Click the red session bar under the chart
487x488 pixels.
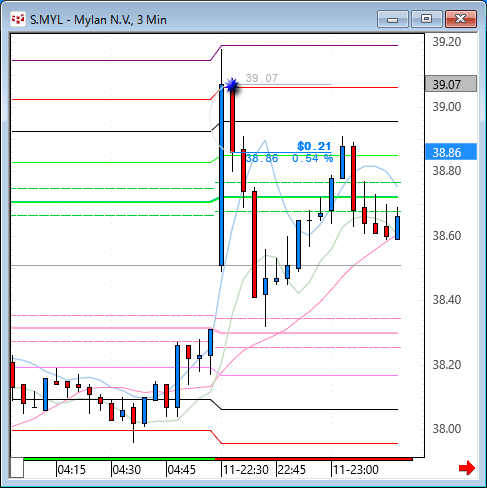click(314, 459)
